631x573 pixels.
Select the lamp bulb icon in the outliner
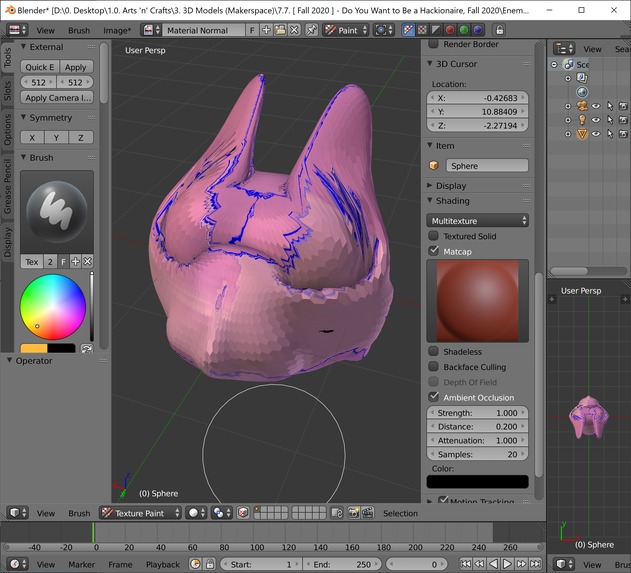[x=582, y=120]
